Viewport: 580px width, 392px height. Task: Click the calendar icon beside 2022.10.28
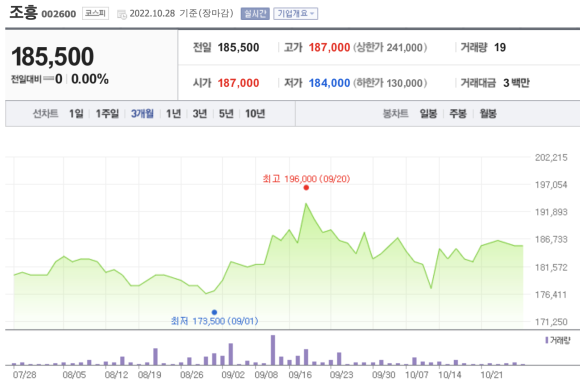pos(122,14)
